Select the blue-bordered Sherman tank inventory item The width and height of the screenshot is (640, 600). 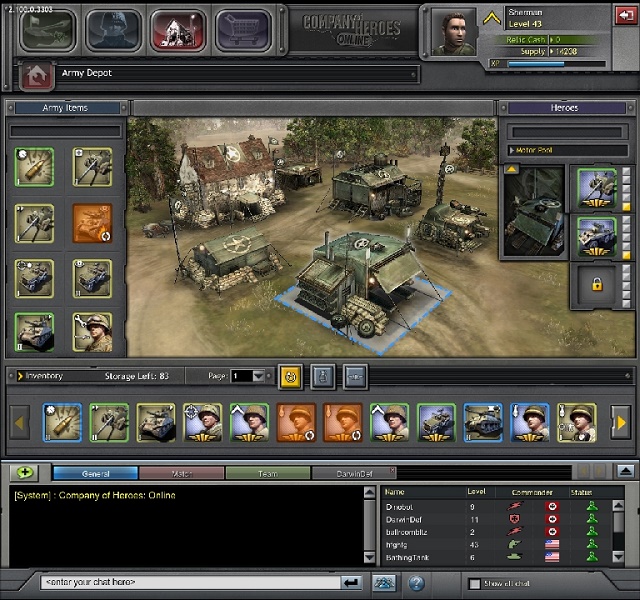(x=483, y=422)
